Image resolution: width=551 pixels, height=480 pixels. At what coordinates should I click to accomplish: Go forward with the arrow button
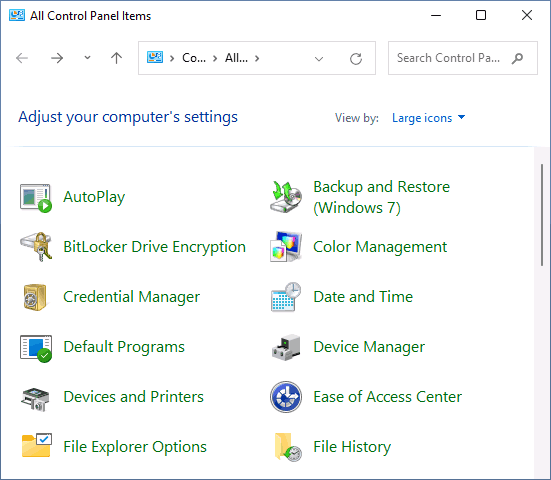tap(57, 58)
